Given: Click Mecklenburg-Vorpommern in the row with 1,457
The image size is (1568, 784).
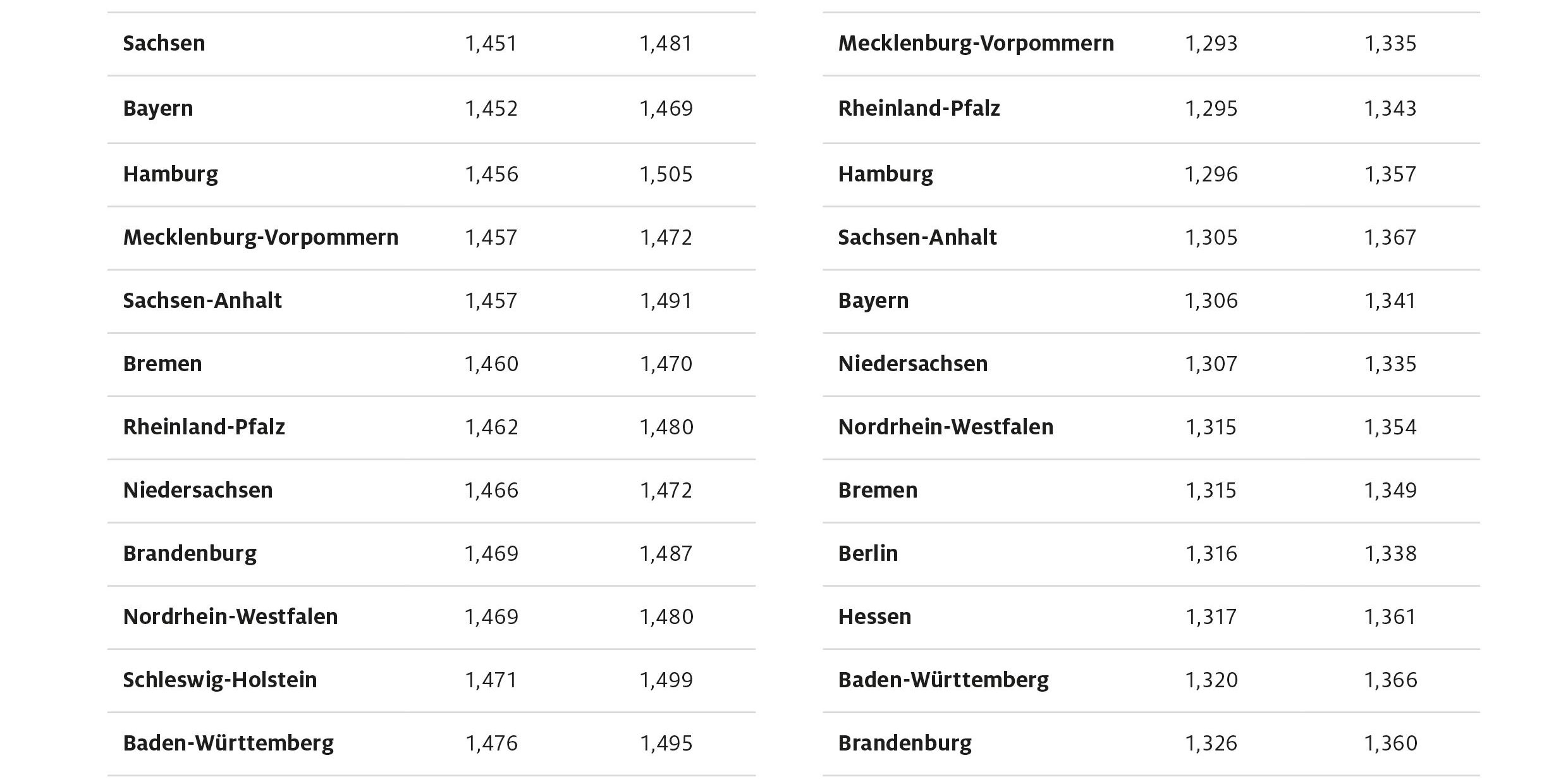Looking at the screenshot, I should pyautogui.click(x=260, y=237).
